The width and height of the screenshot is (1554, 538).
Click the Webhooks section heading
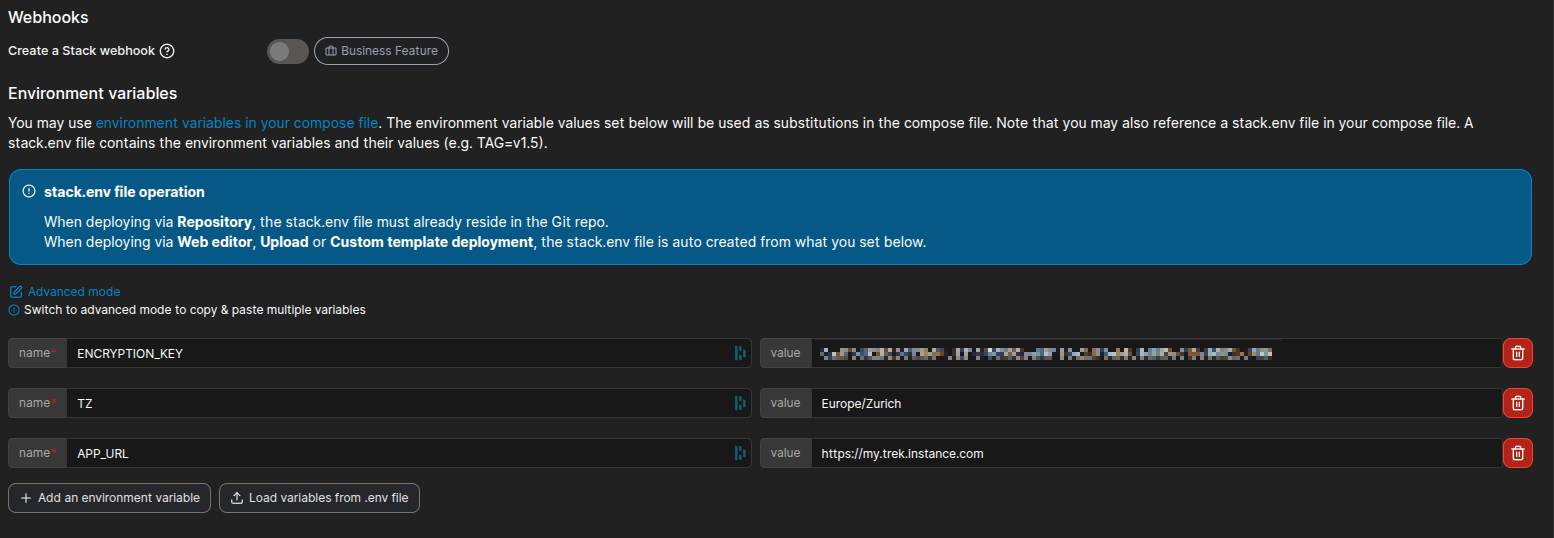click(48, 17)
